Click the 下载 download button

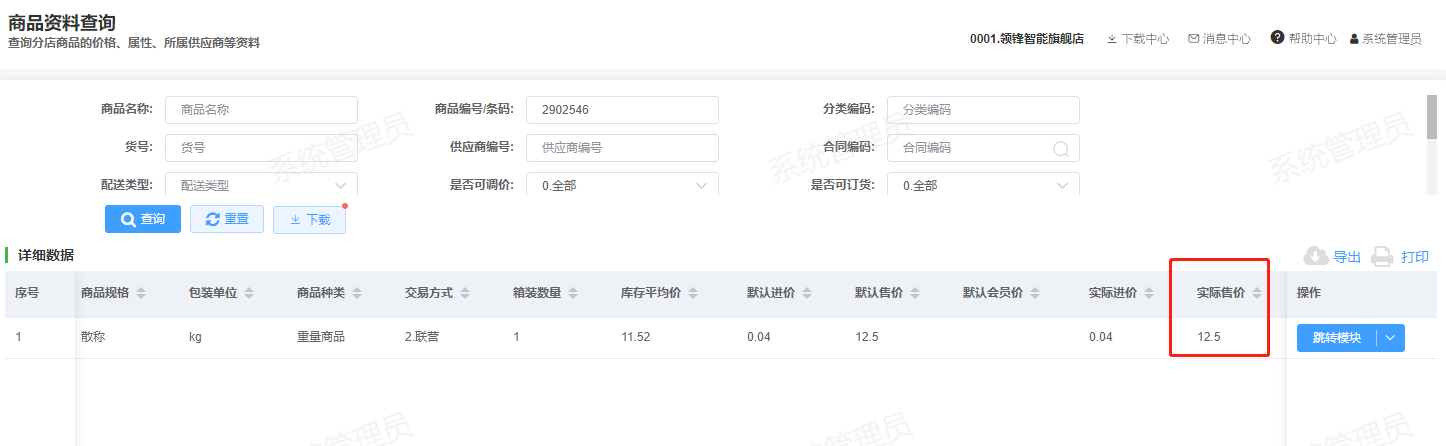click(309, 219)
